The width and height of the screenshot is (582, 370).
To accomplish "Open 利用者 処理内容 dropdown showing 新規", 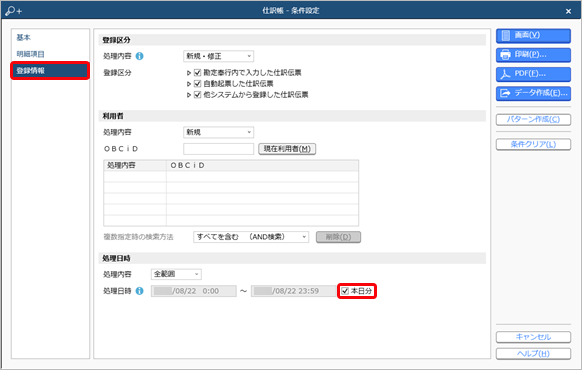I will 219,132.
